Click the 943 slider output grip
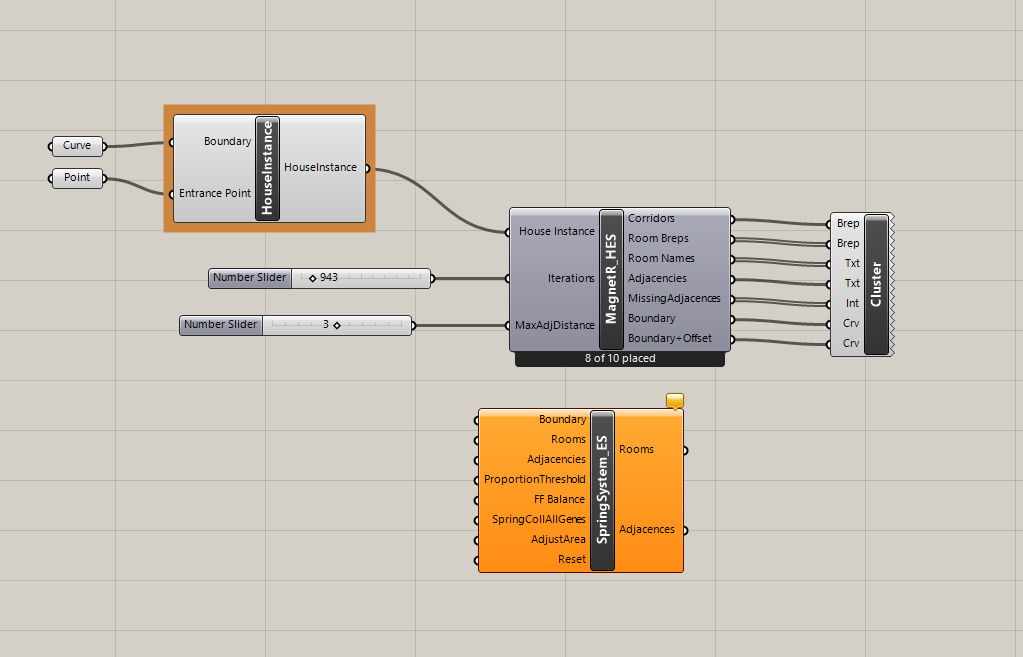Screen dimensions: 1023x657 coord(433,279)
